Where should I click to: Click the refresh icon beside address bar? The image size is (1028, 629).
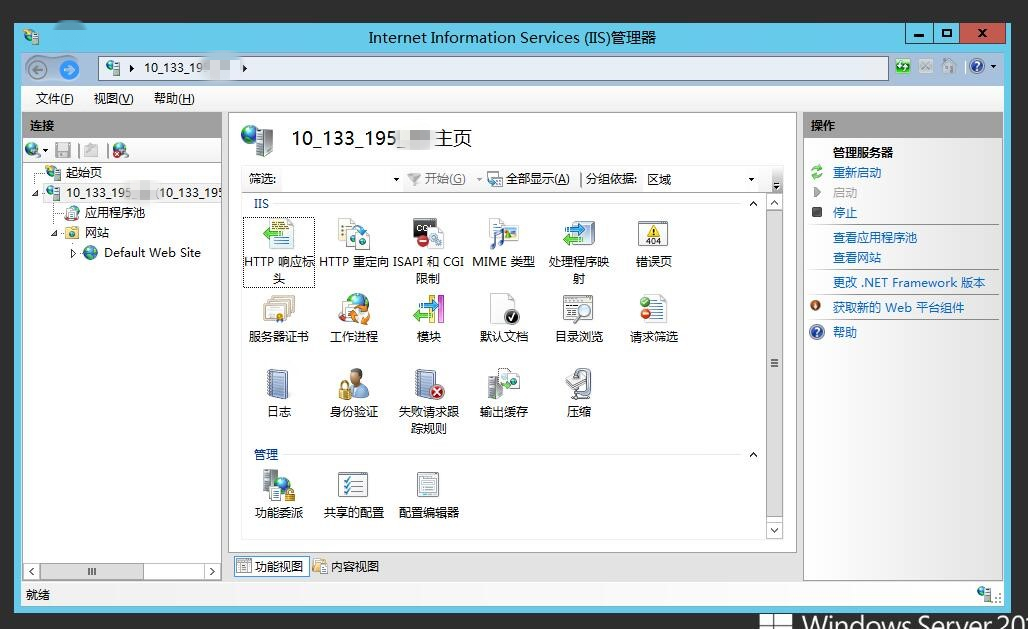click(903, 67)
